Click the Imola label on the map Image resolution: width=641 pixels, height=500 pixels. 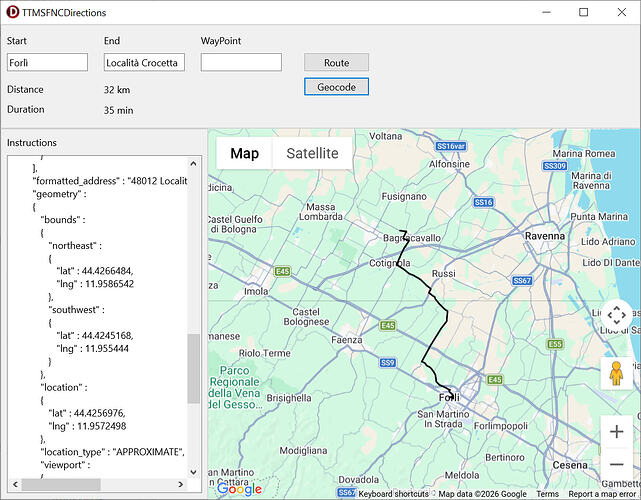click(256, 291)
